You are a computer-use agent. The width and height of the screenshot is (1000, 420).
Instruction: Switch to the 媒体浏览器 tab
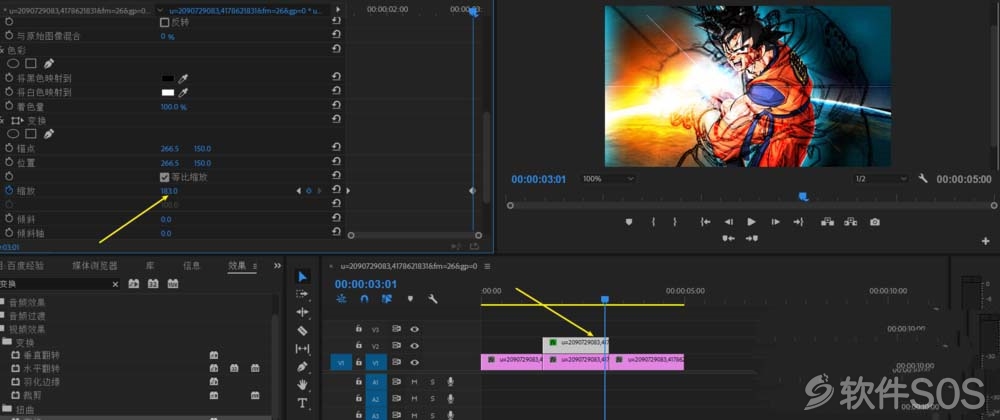click(x=95, y=266)
